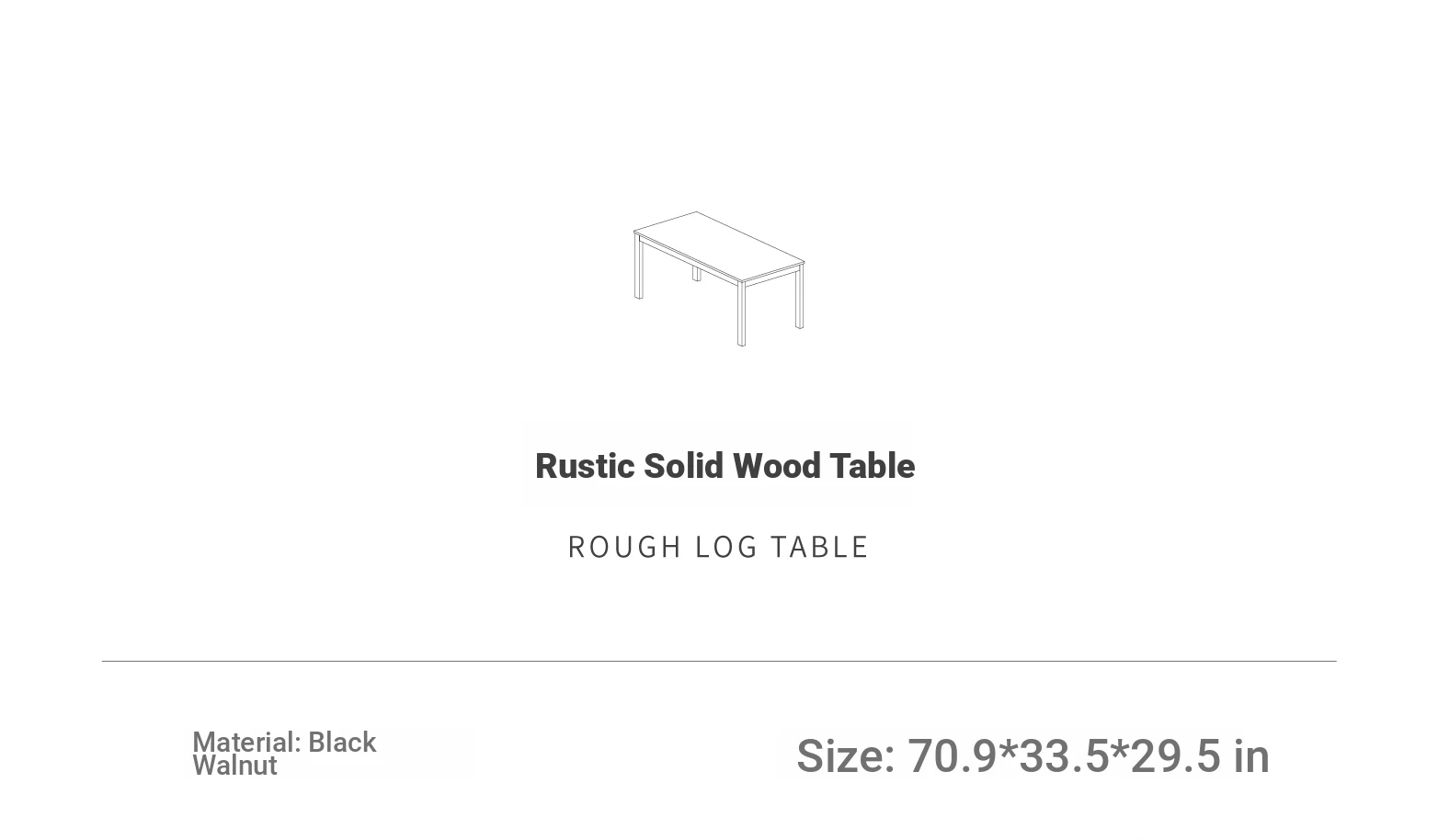1438x840 pixels.
Task: Click the "Size:" label
Action: (846, 756)
